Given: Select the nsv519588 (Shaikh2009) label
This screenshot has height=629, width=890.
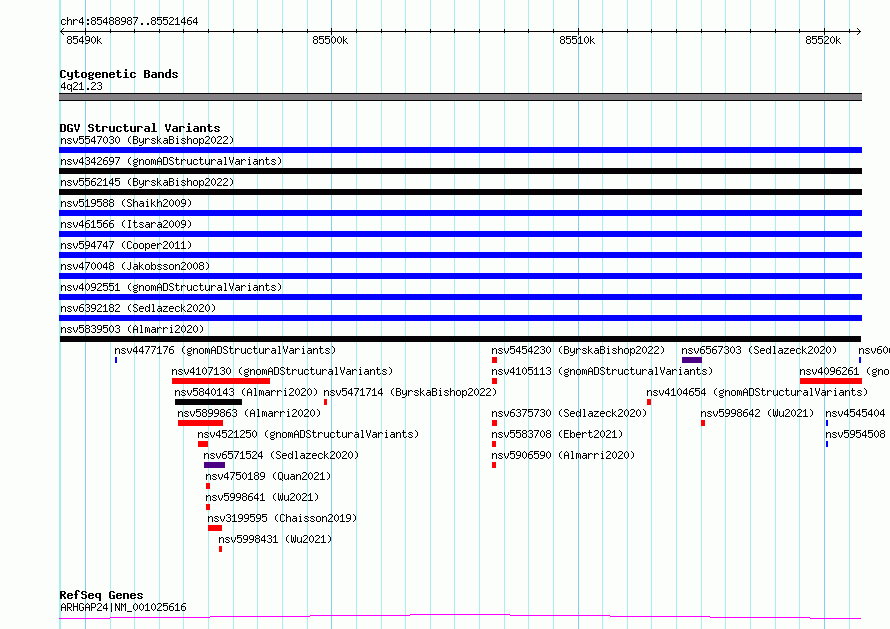Looking at the screenshot, I should tap(126, 203).
